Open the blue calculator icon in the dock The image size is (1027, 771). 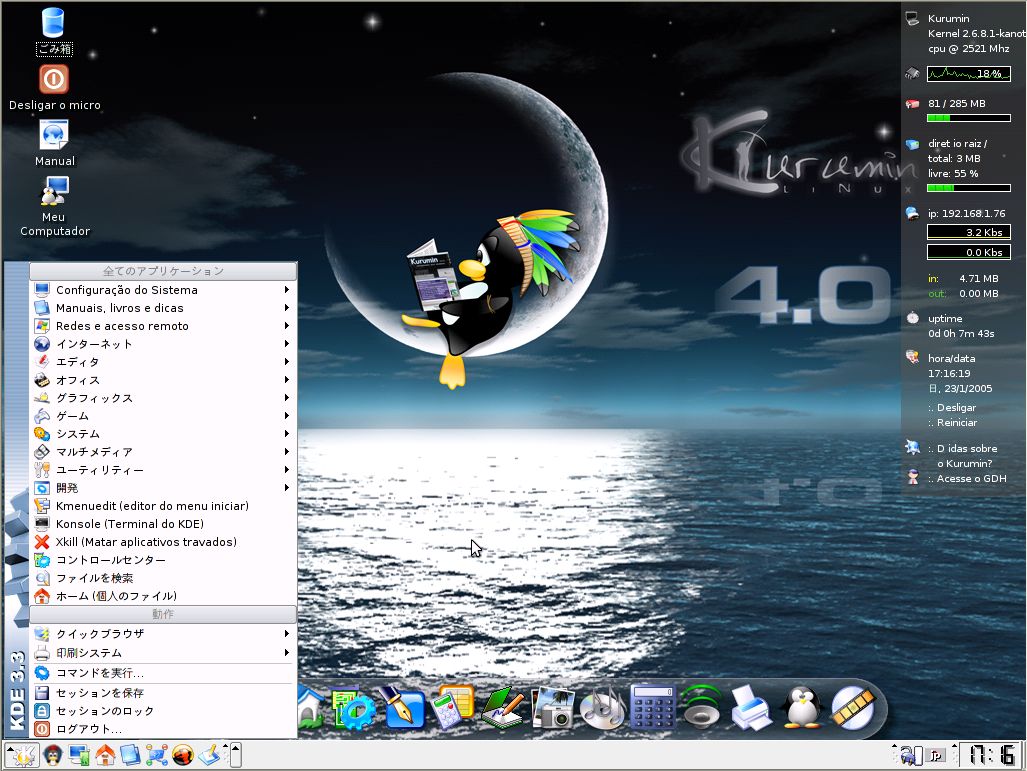(x=652, y=707)
